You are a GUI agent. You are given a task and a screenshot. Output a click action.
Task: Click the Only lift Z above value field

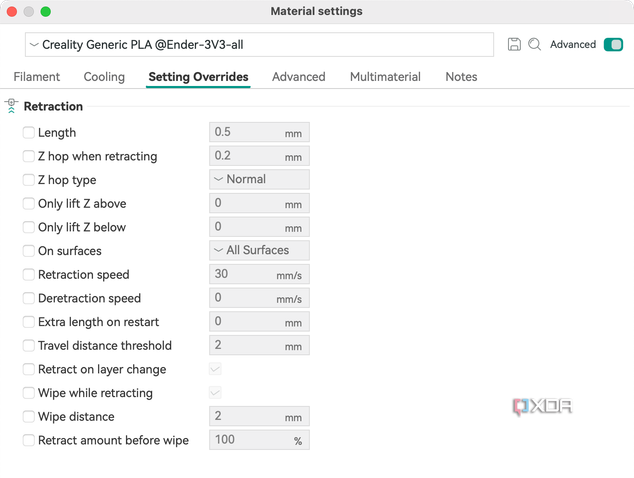pyautogui.click(x=259, y=203)
